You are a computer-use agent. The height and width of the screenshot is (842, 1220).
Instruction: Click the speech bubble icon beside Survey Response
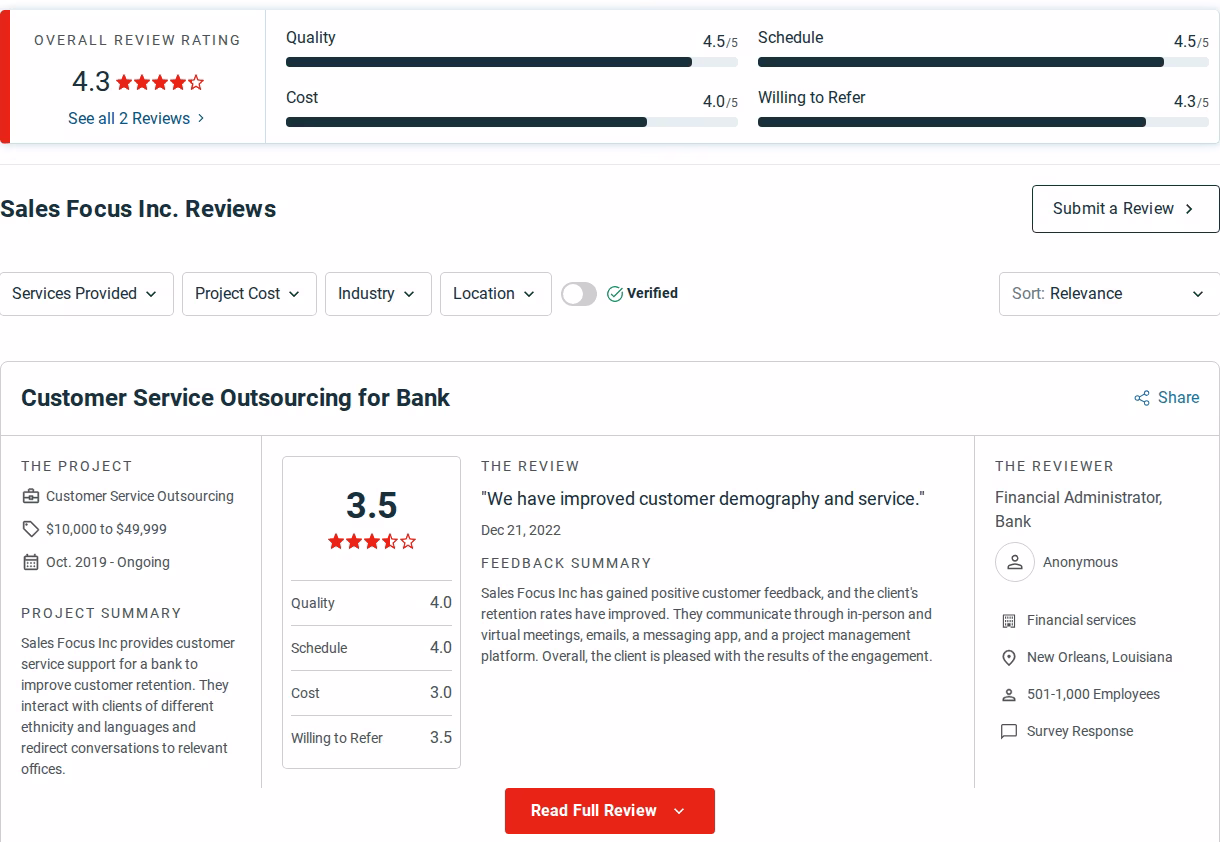point(1009,732)
